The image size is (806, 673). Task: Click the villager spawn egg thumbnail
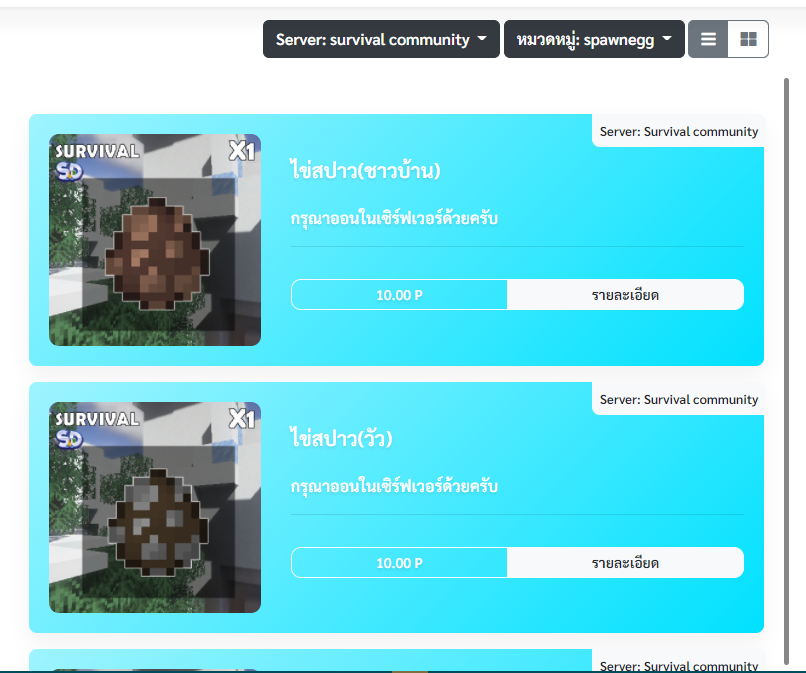[155, 240]
